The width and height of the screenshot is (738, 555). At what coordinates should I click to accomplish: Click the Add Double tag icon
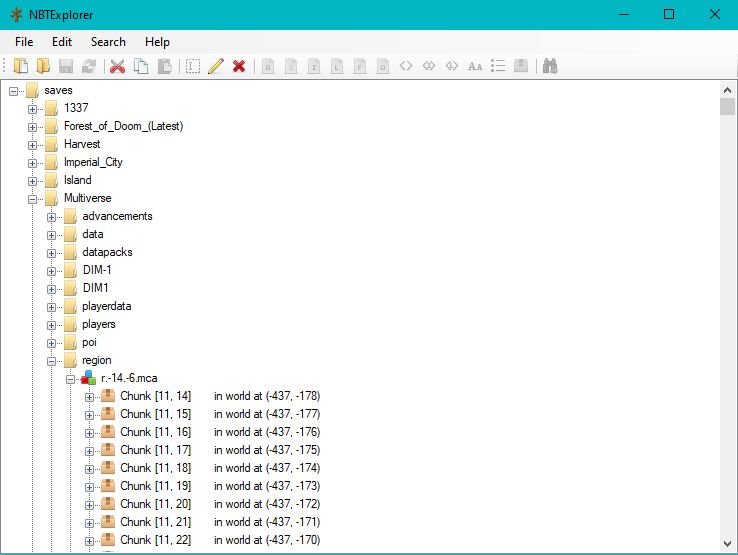[x=383, y=66]
